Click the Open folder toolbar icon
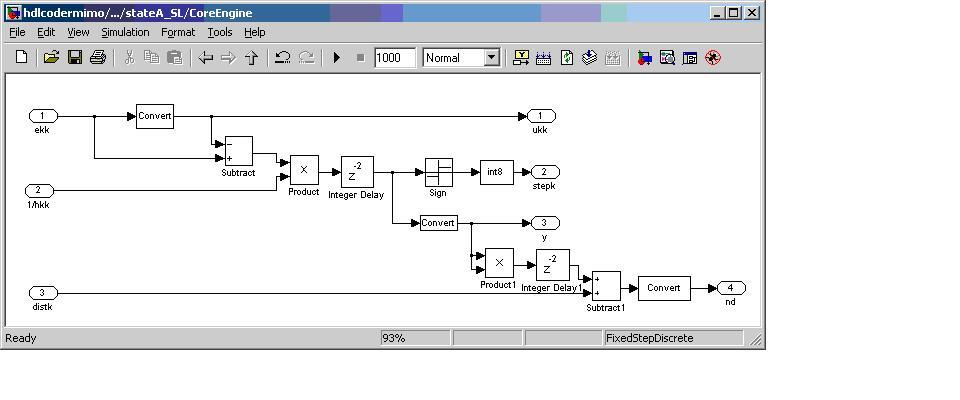 click(x=51, y=58)
